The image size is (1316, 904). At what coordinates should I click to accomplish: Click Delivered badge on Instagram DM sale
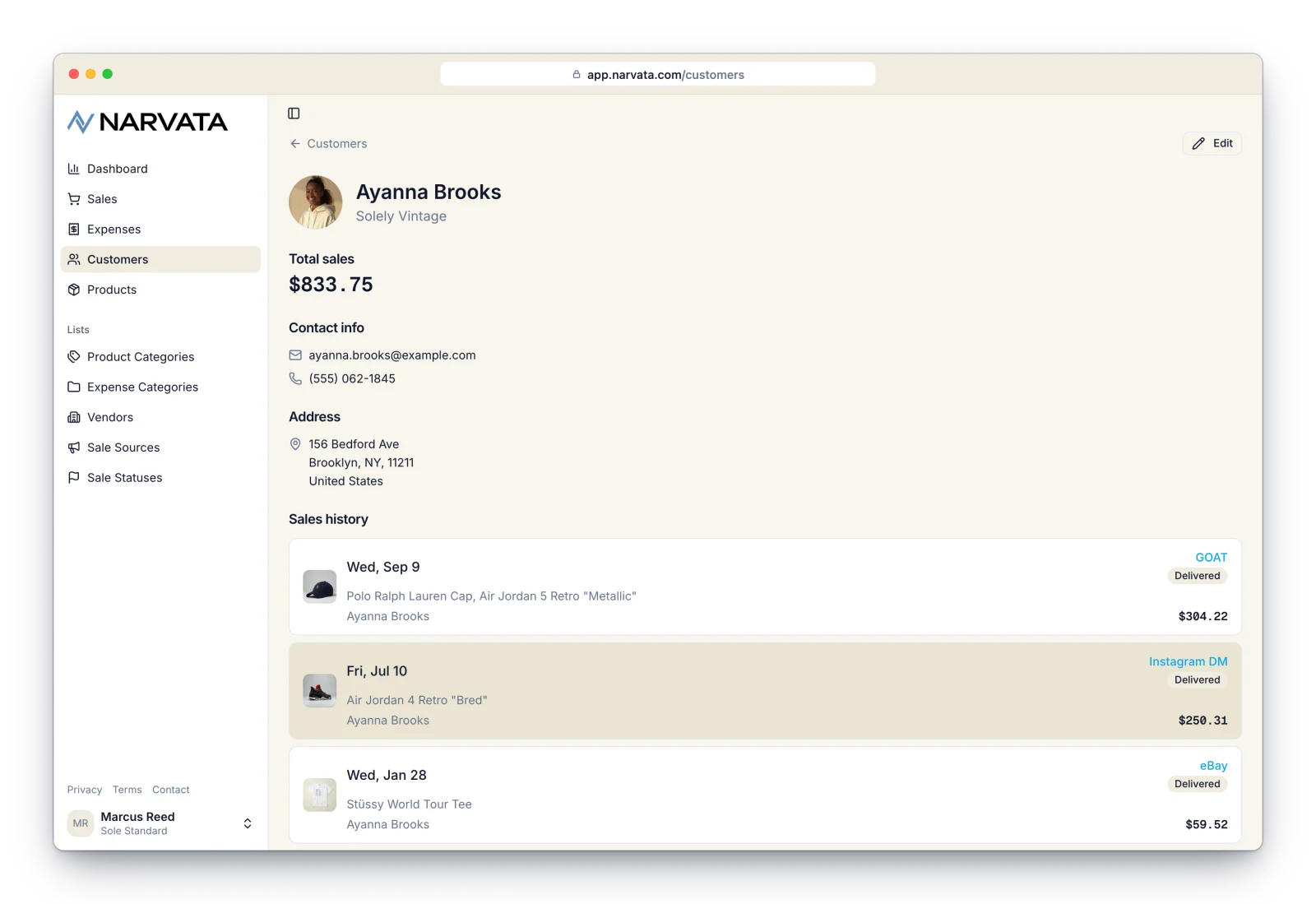(x=1198, y=680)
